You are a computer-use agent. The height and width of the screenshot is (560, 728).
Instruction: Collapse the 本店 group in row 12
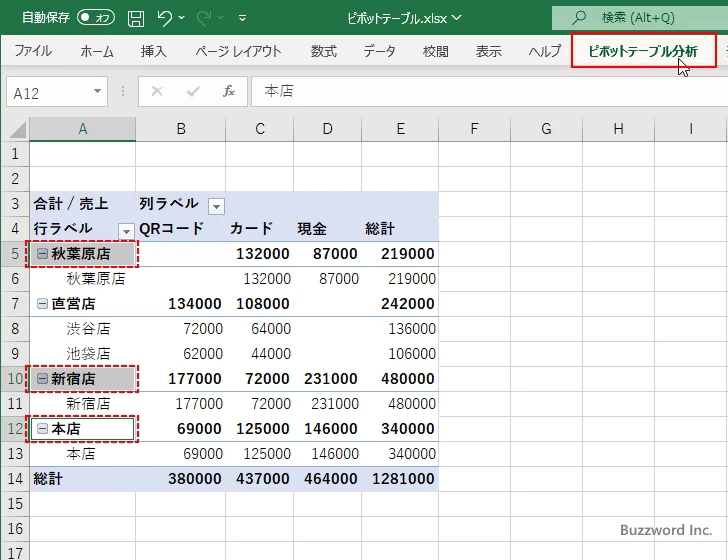pos(42,429)
